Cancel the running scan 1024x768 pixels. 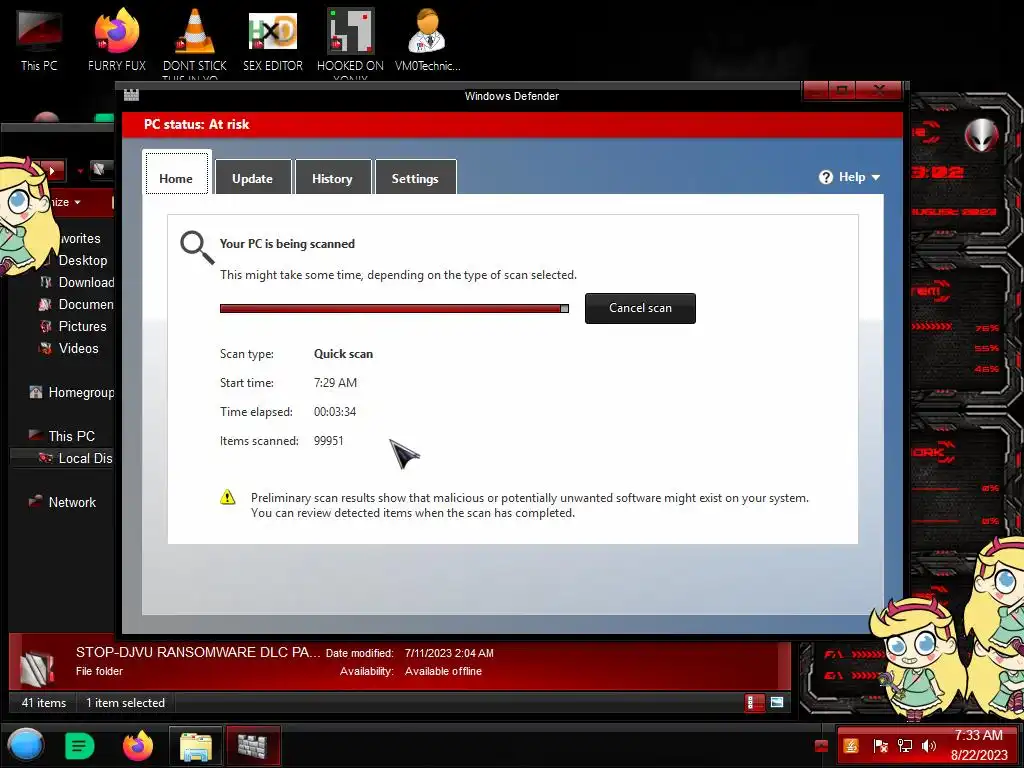tap(640, 308)
